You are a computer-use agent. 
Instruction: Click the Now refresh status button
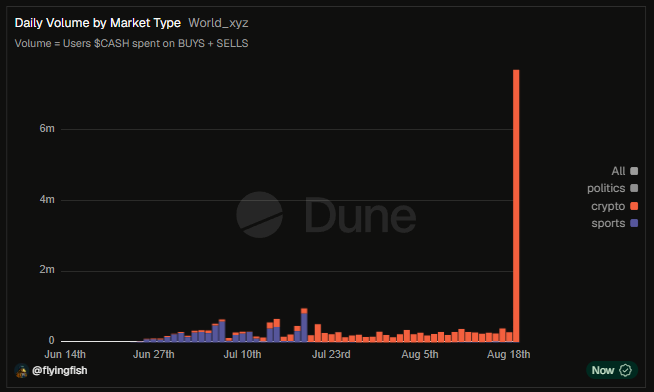point(612,370)
